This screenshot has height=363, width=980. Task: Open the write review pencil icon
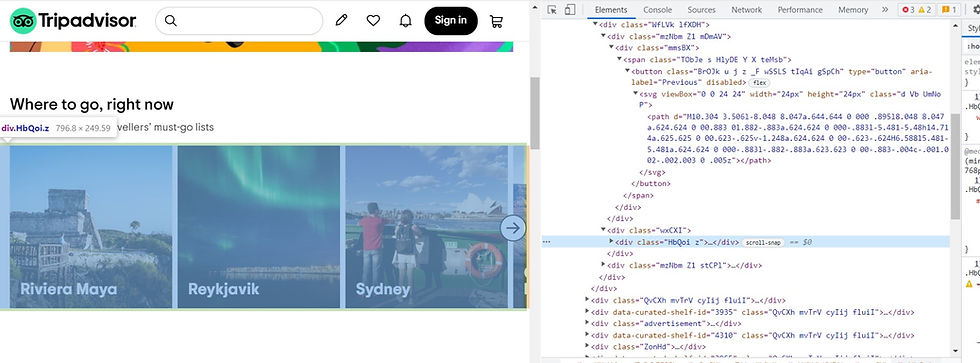click(341, 21)
